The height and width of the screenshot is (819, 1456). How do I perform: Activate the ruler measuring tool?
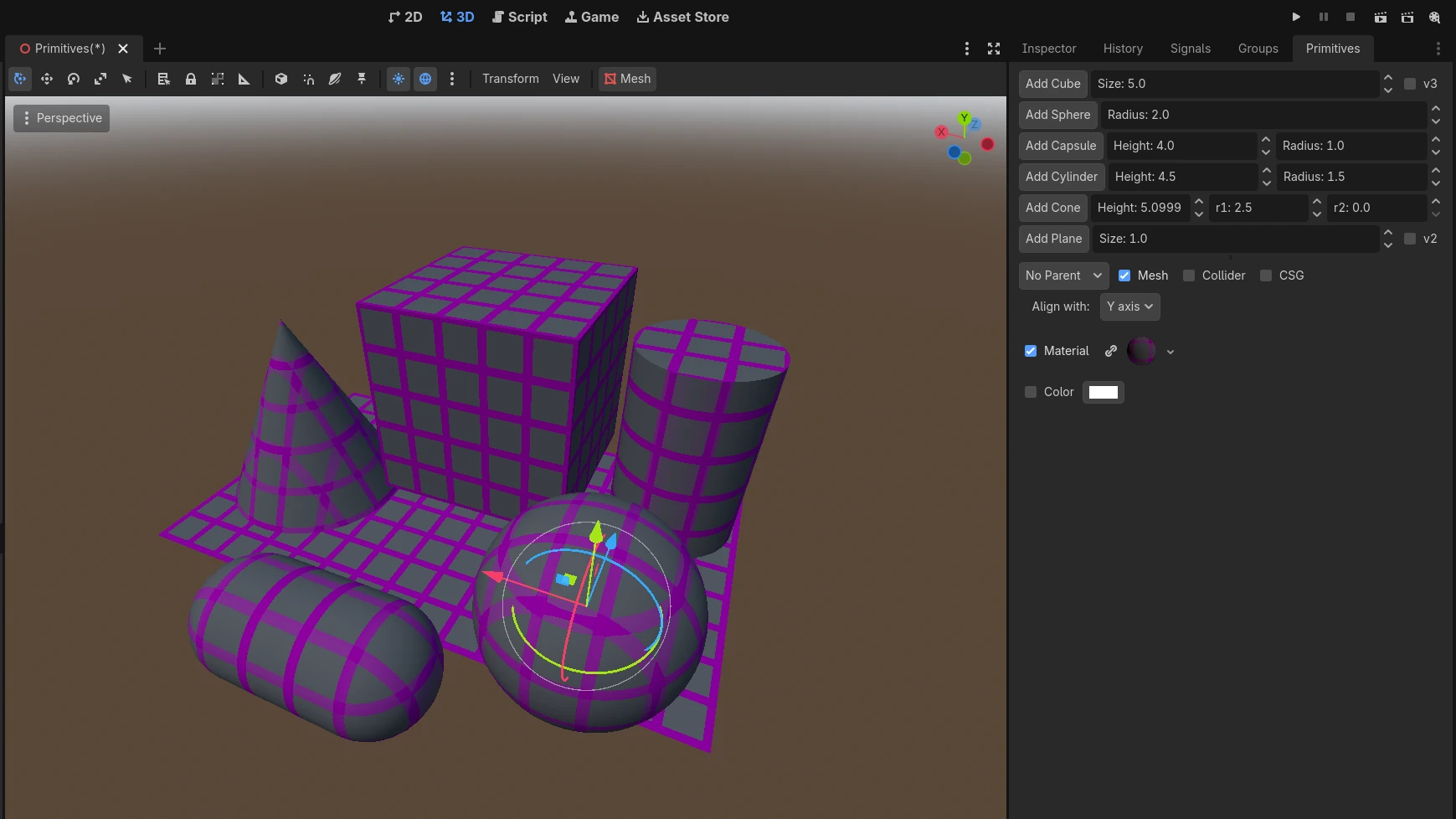pos(244,79)
